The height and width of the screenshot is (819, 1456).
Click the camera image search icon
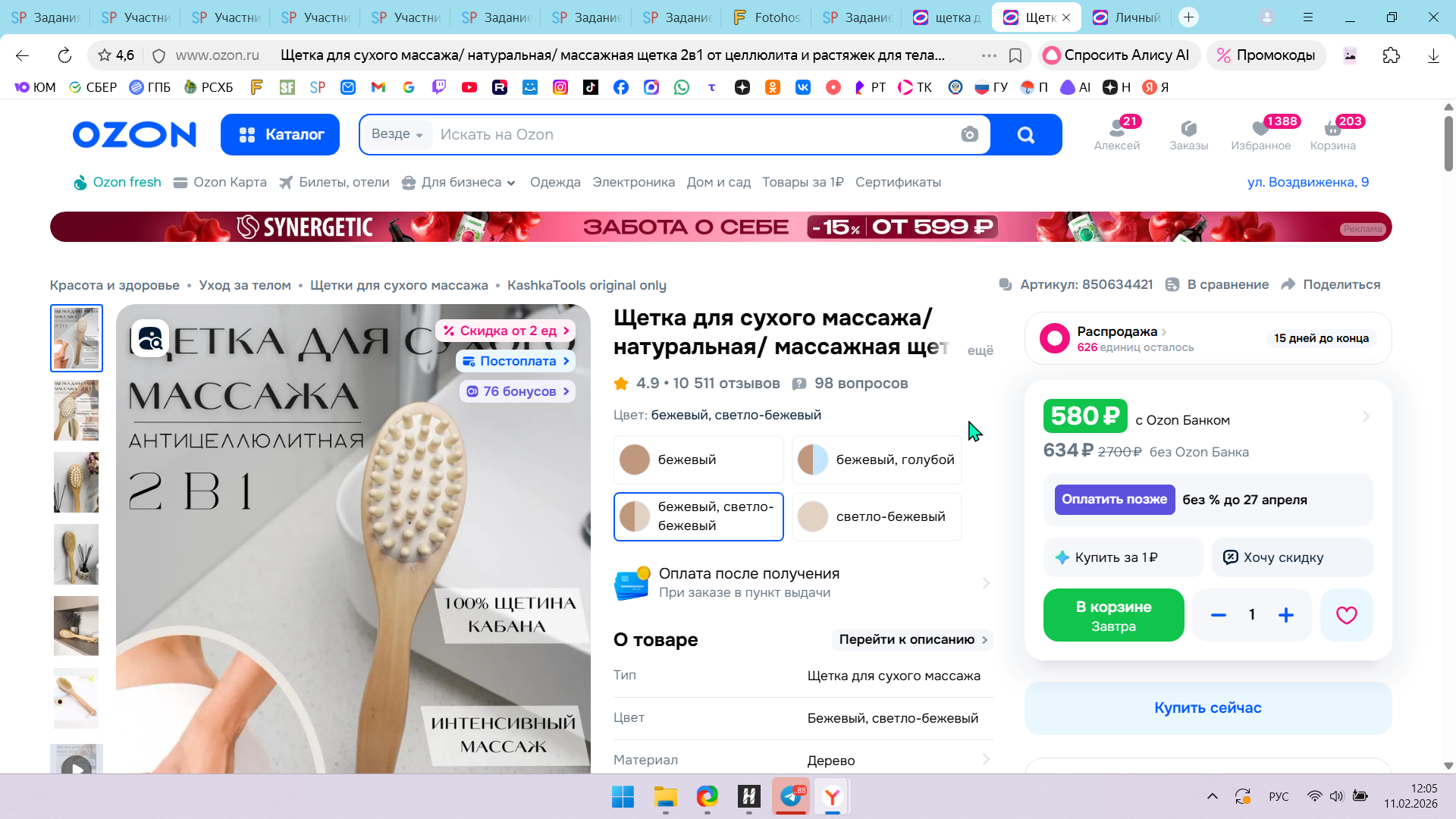pyautogui.click(x=969, y=135)
